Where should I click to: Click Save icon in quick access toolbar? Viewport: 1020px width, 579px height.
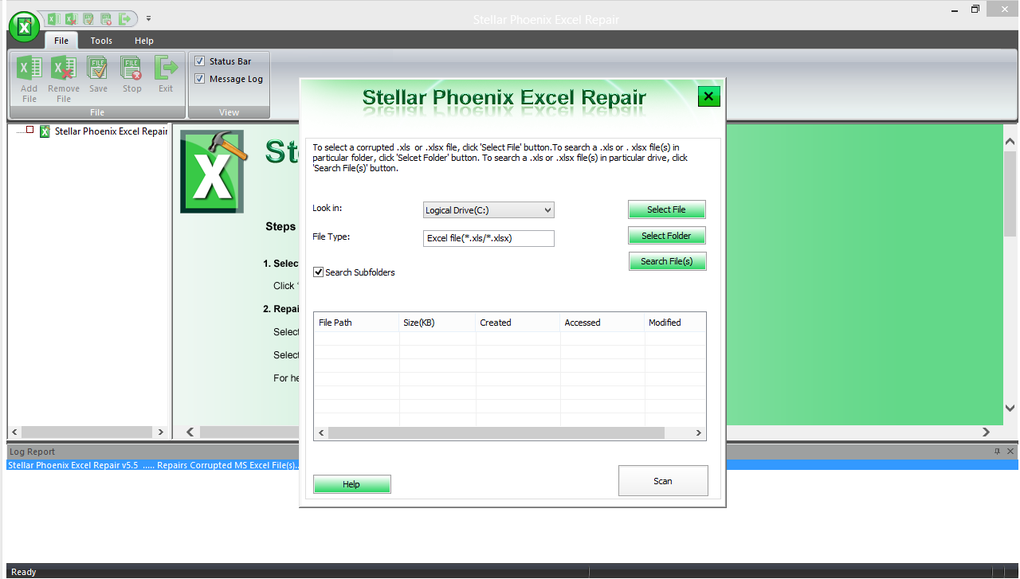point(88,19)
